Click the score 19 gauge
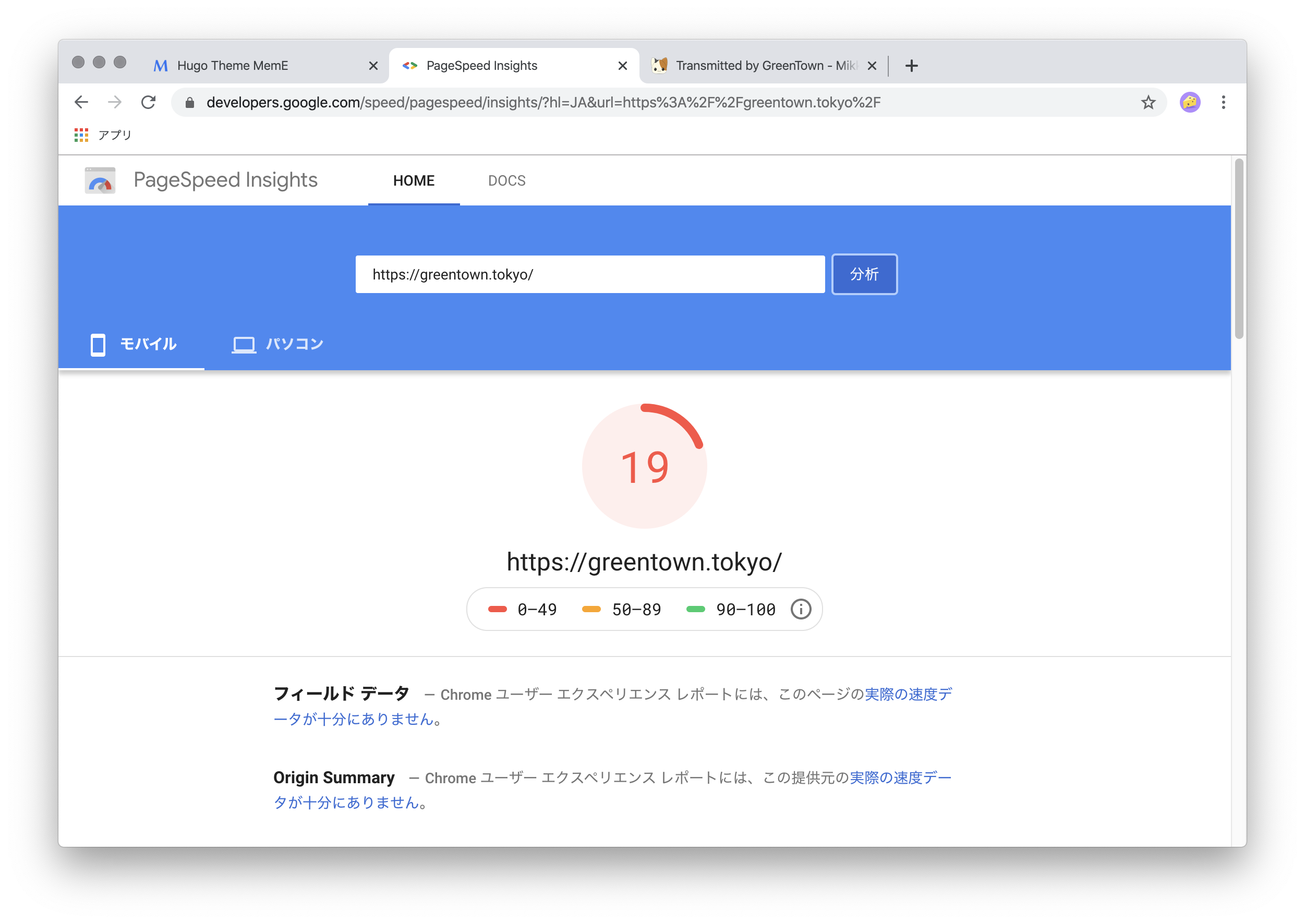 [644, 466]
